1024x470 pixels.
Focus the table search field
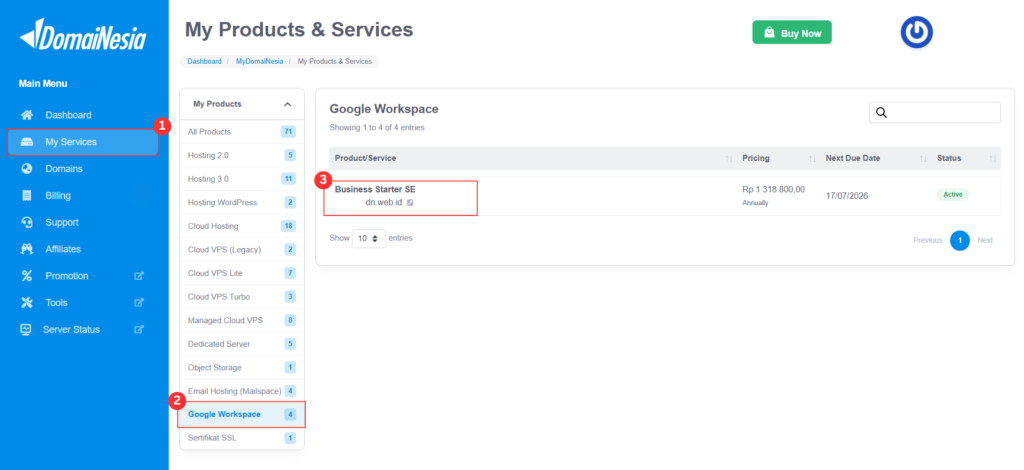pyautogui.click(x=935, y=112)
